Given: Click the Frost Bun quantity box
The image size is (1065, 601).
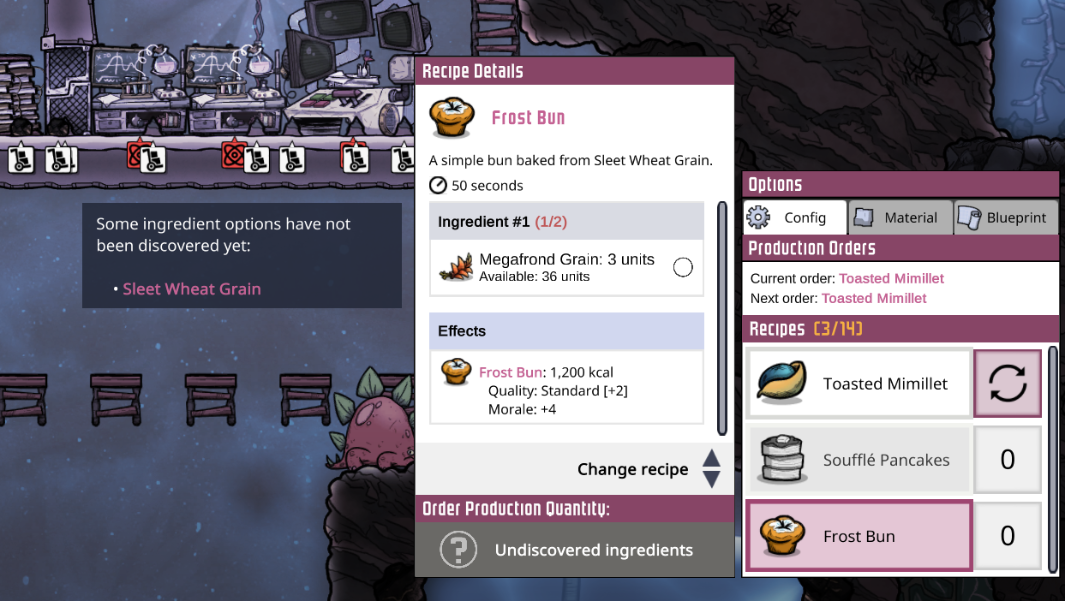Looking at the screenshot, I should click(x=1007, y=536).
